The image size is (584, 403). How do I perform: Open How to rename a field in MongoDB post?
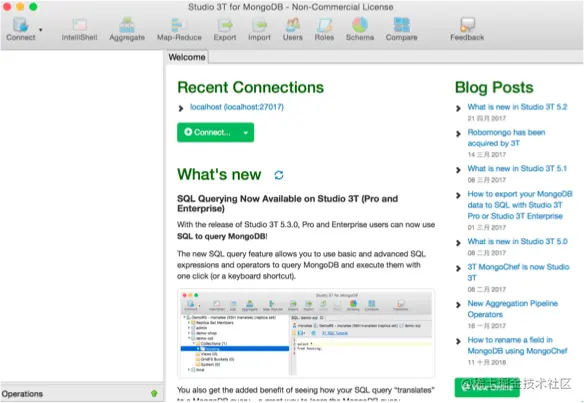tap(517, 345)
